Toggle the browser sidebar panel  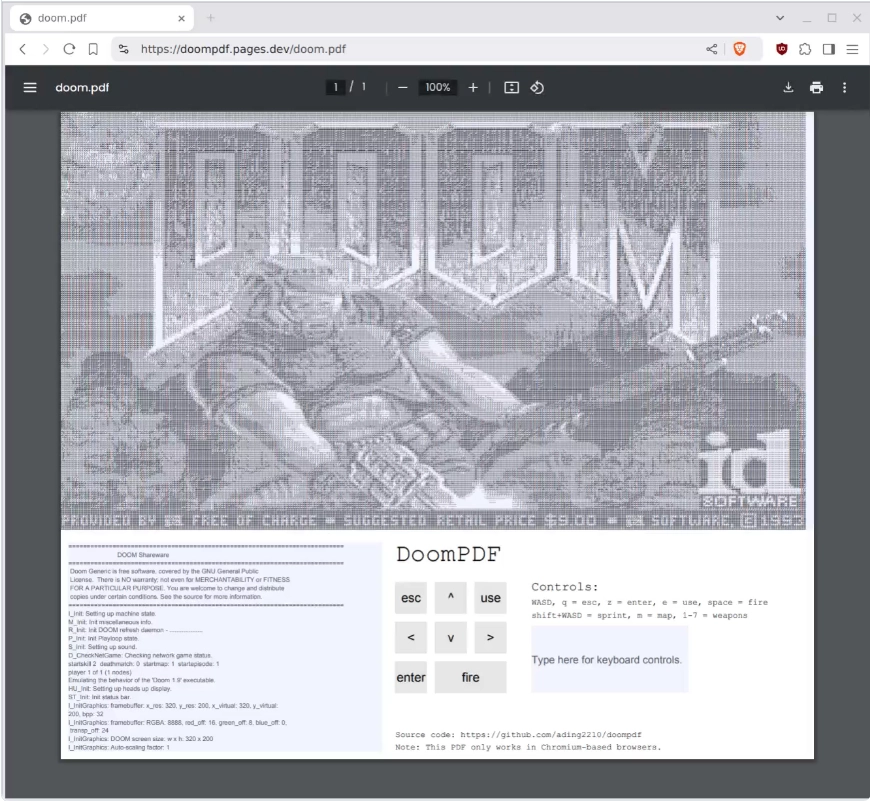[829, 49]
